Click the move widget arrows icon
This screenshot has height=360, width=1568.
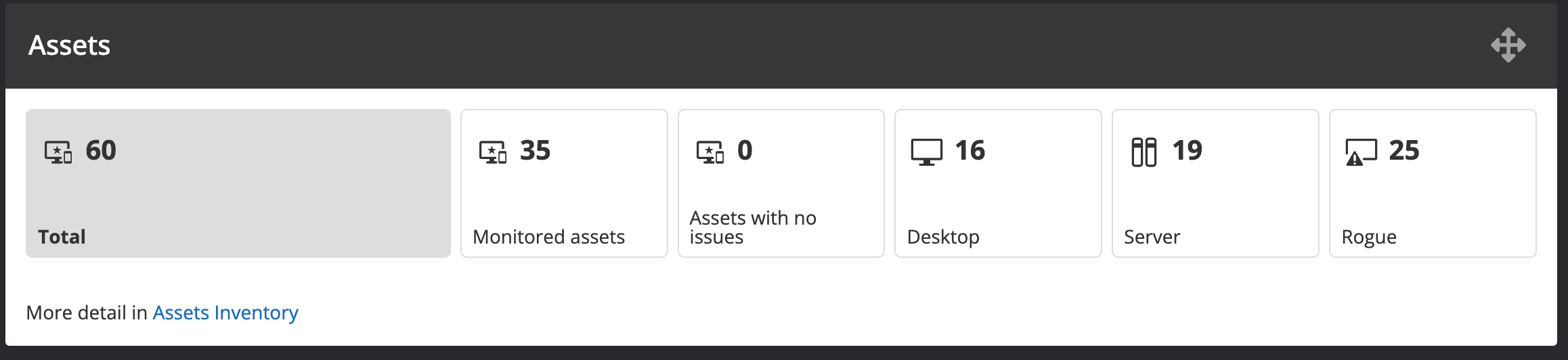click(x=1508, y=45)
